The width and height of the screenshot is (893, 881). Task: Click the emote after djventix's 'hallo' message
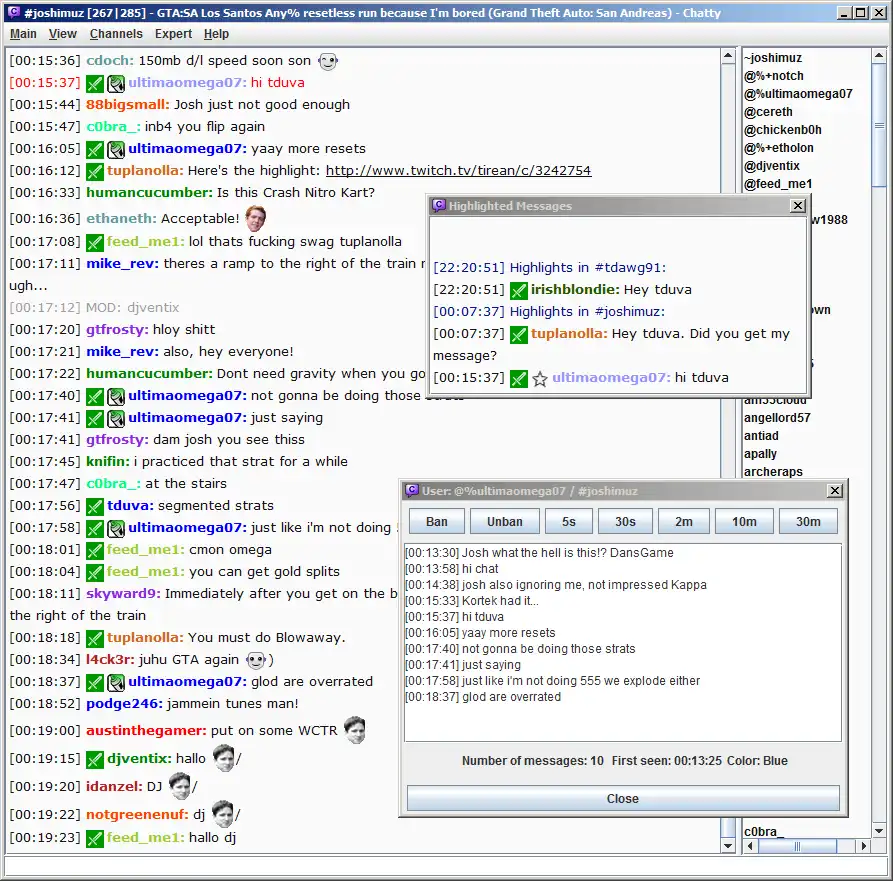(223, 758)
